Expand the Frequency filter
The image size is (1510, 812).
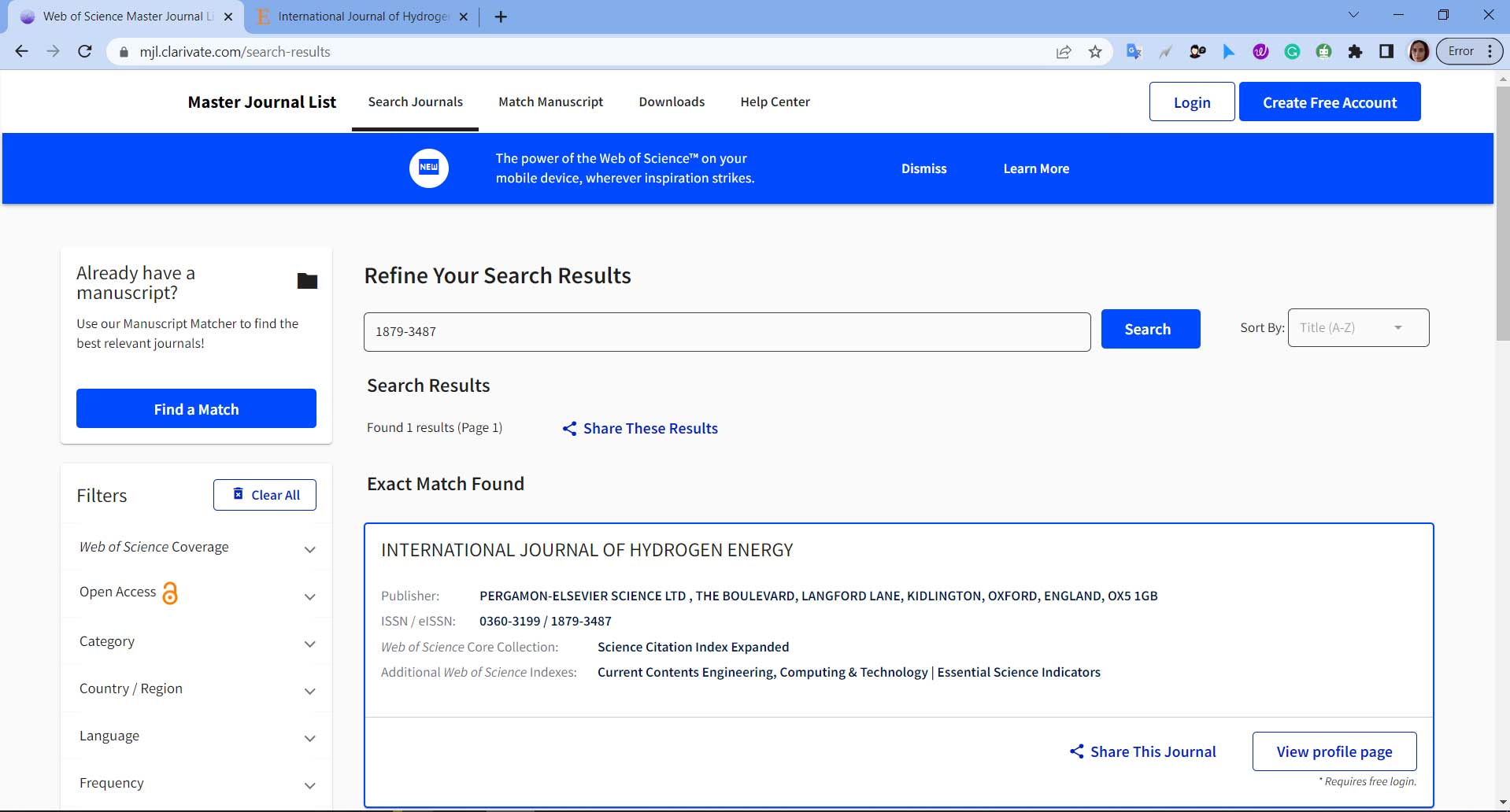(196, 783)
